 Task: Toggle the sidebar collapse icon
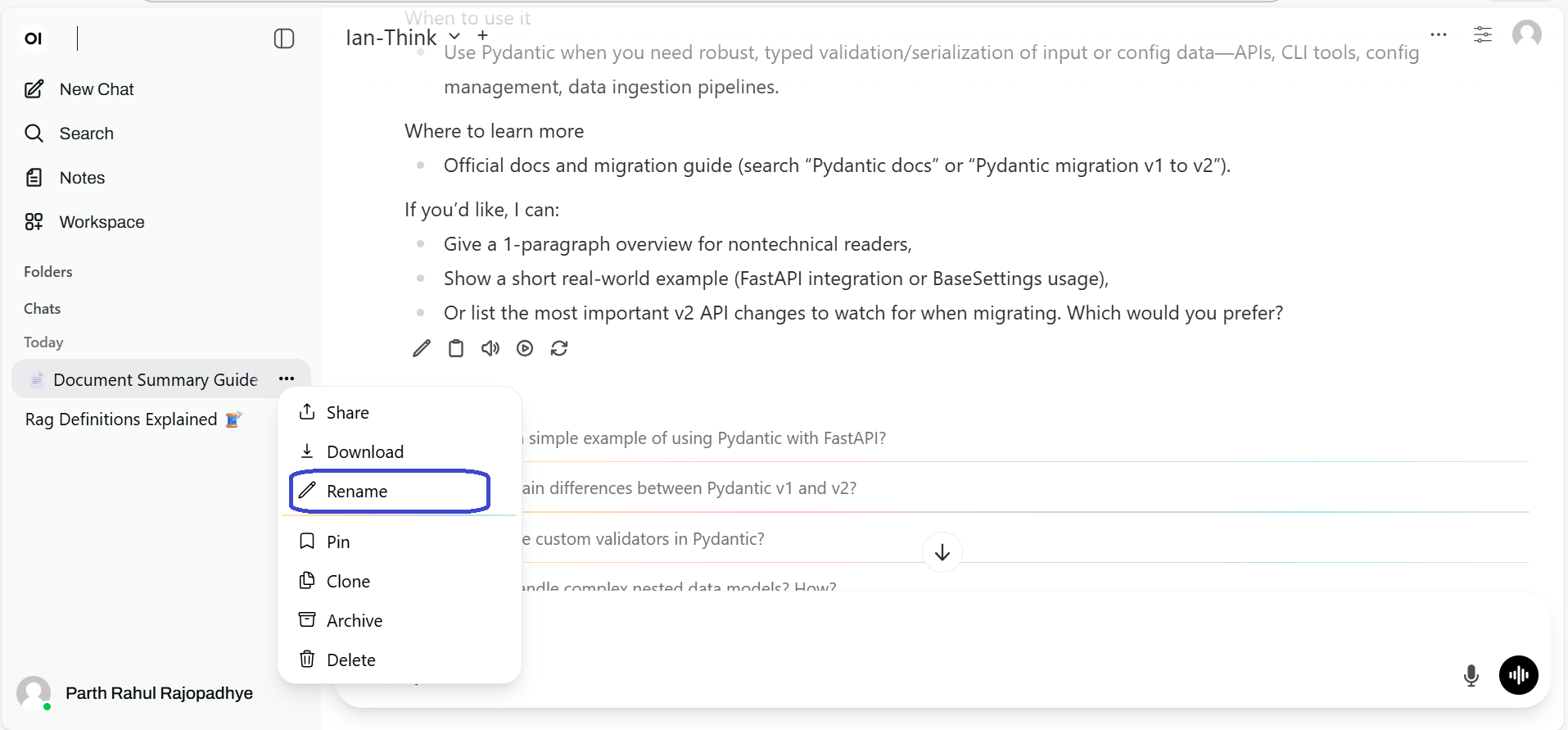[x=284, y=39]
